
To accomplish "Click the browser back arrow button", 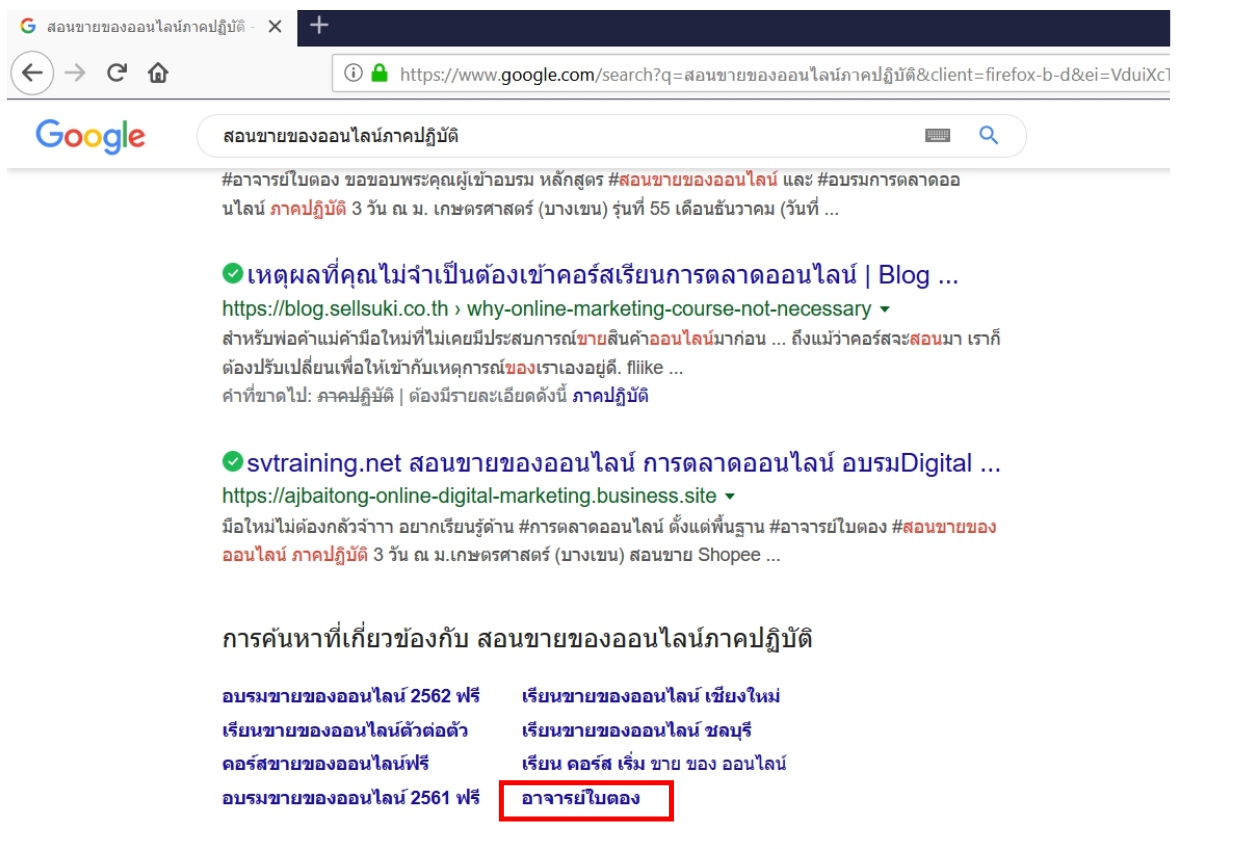I will tap(30, 74).
